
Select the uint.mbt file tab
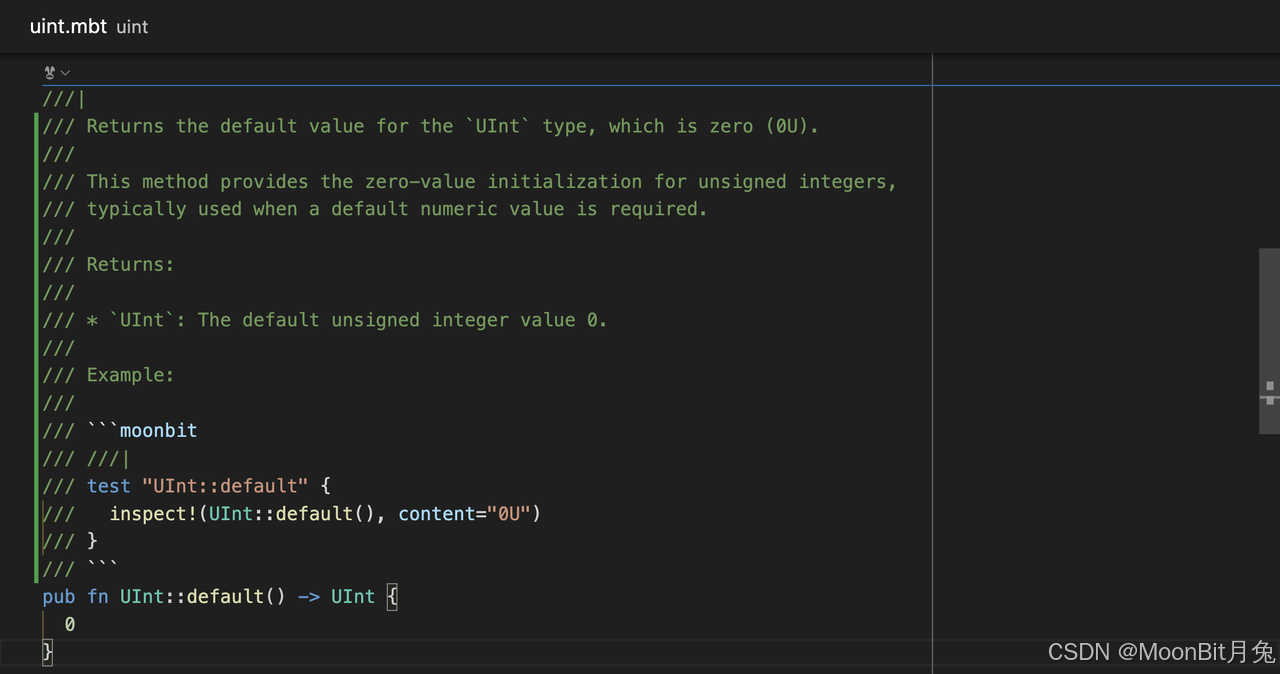point(68,26)
